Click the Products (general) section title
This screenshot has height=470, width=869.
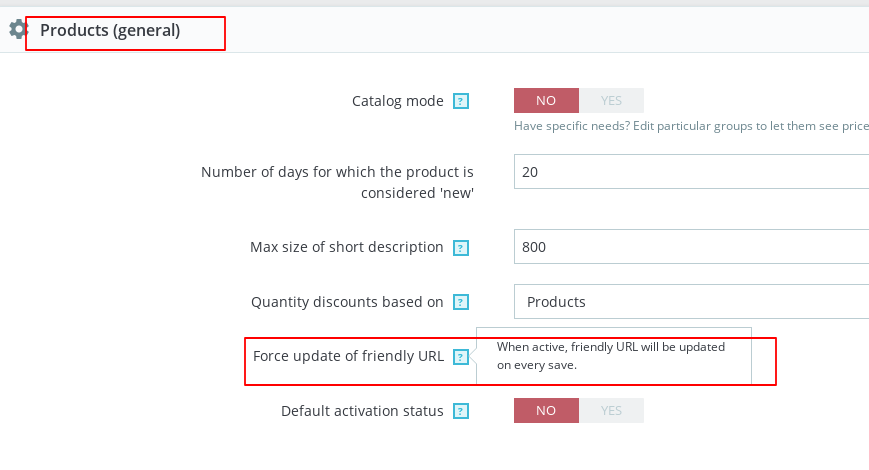click(x=110, y=30)
